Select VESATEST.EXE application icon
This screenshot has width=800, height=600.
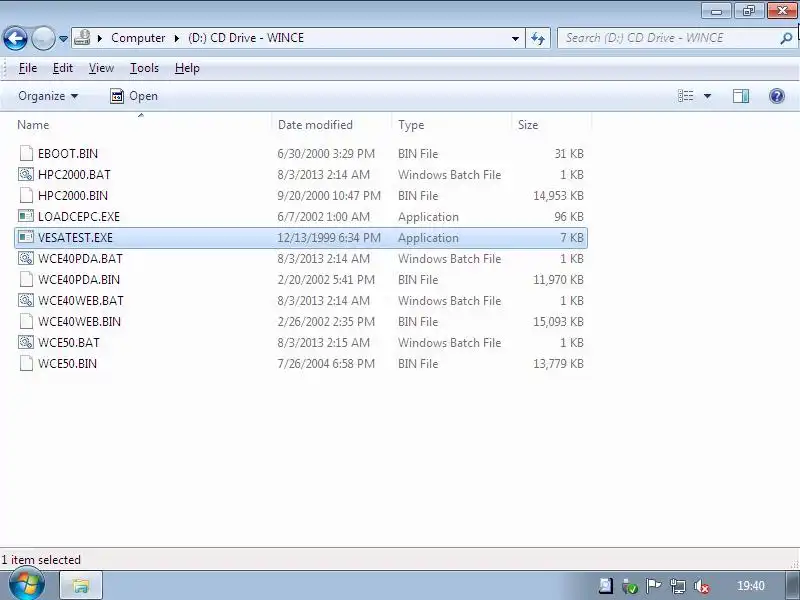coord(26,237)
